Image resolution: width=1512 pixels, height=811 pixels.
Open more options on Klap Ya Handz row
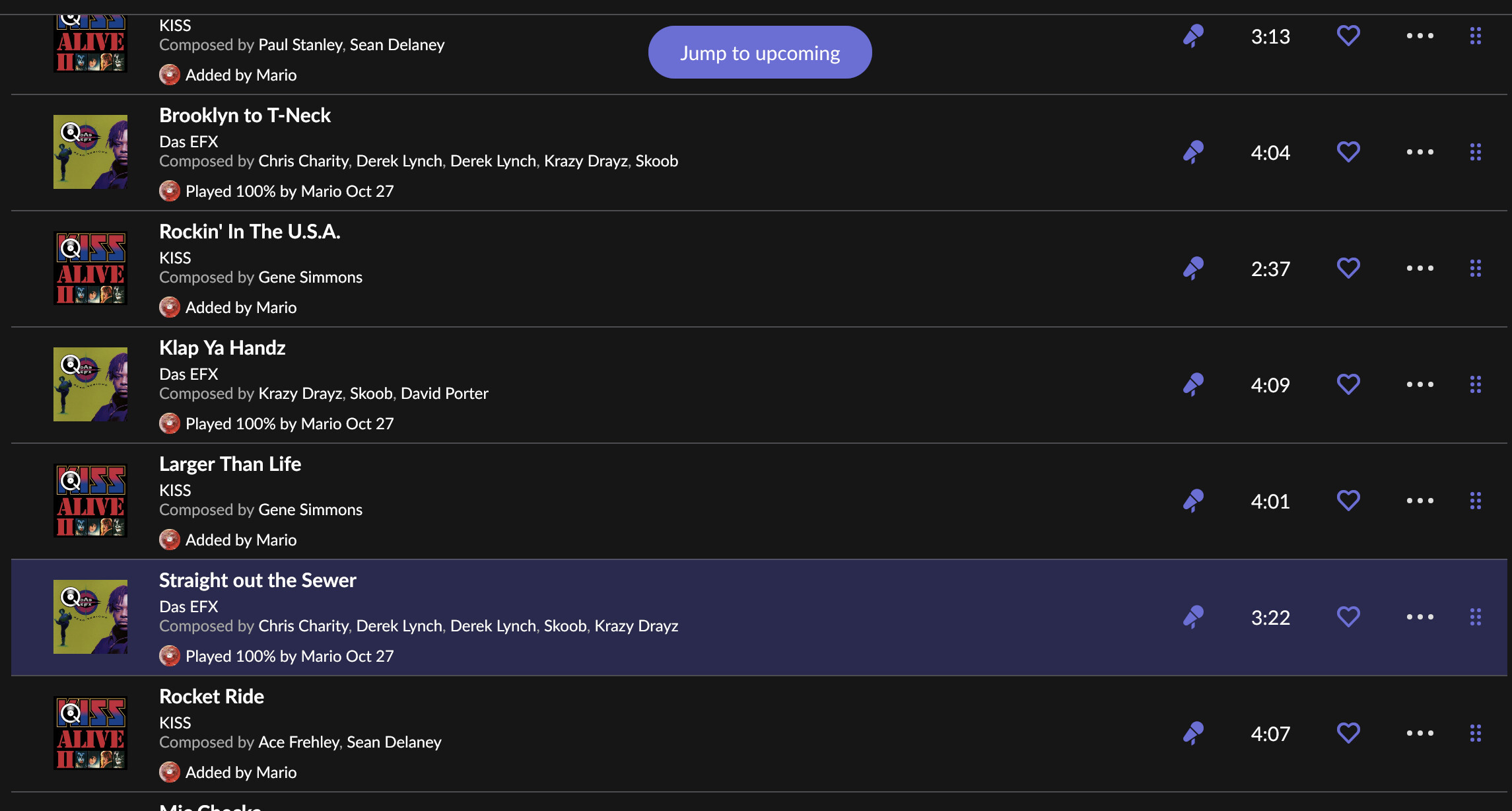click(1420, 385)
